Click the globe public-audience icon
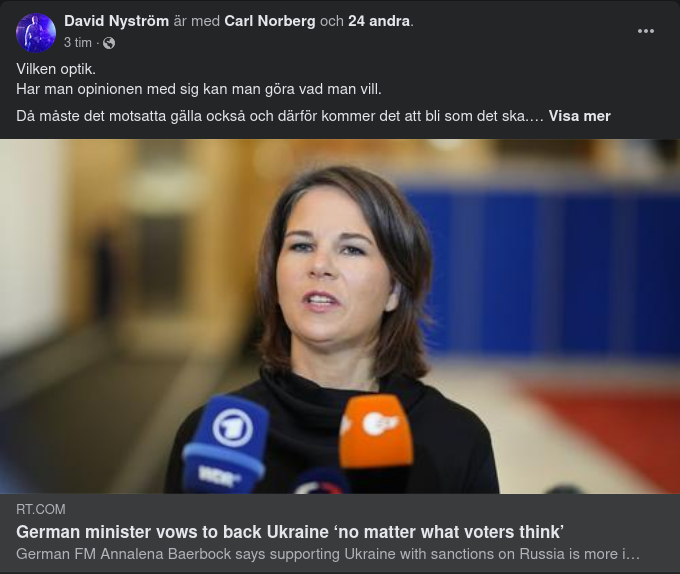This screenshot has width=680, height=574. 109,43
